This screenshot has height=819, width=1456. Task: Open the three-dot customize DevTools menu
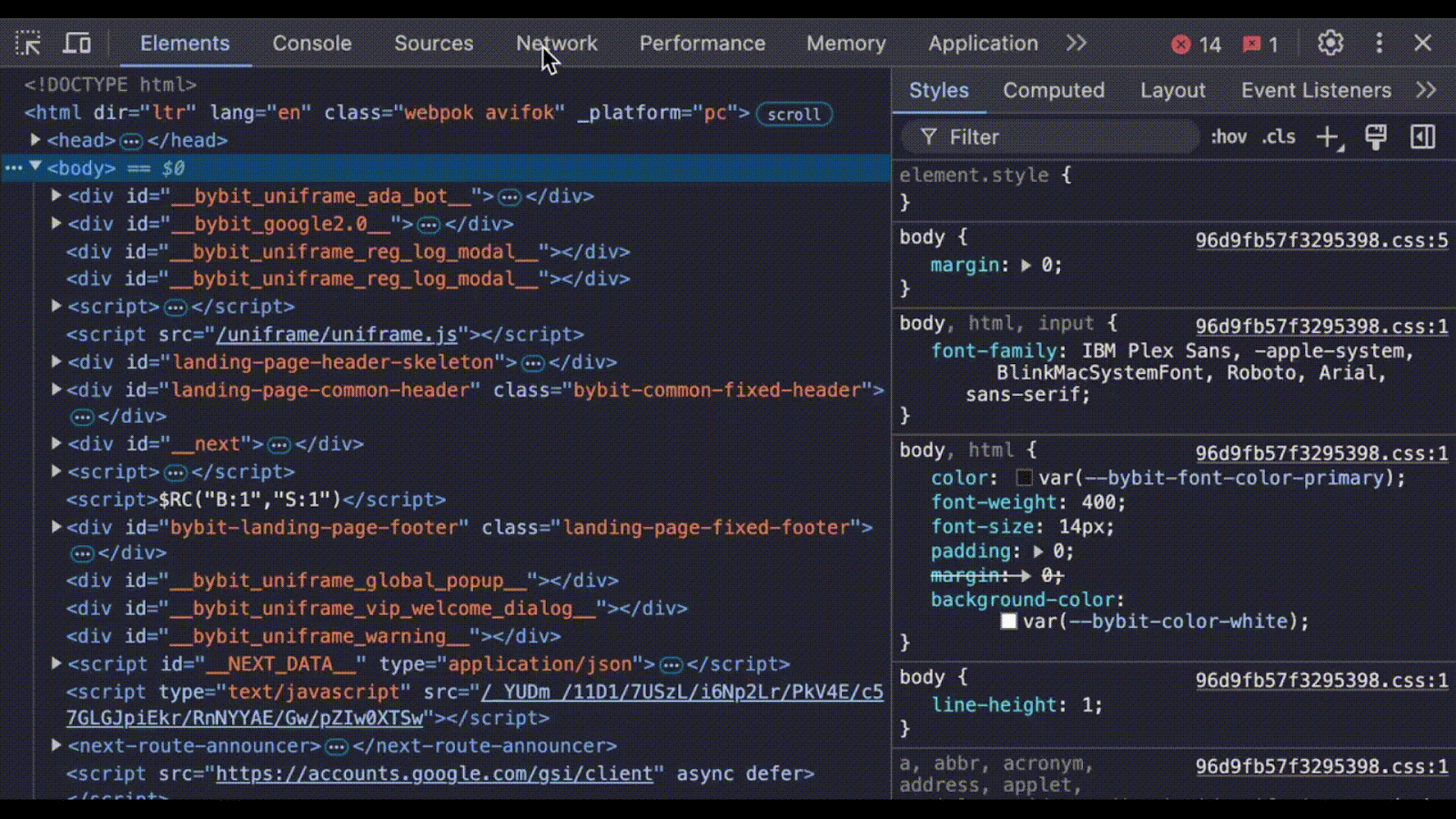point(1380,43)
